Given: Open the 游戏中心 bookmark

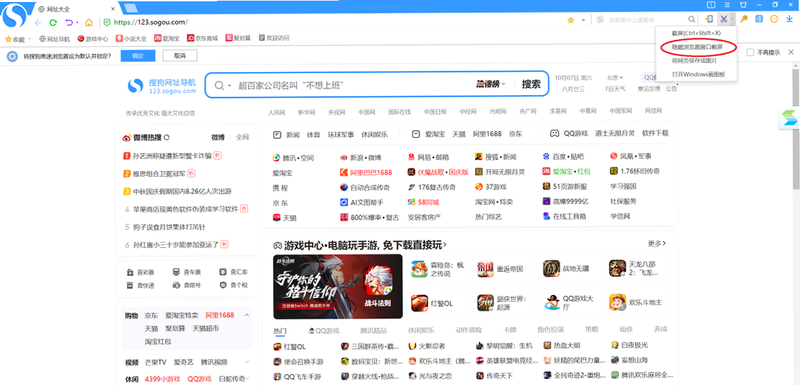Looking at the screenshot, I should point(93,38).
